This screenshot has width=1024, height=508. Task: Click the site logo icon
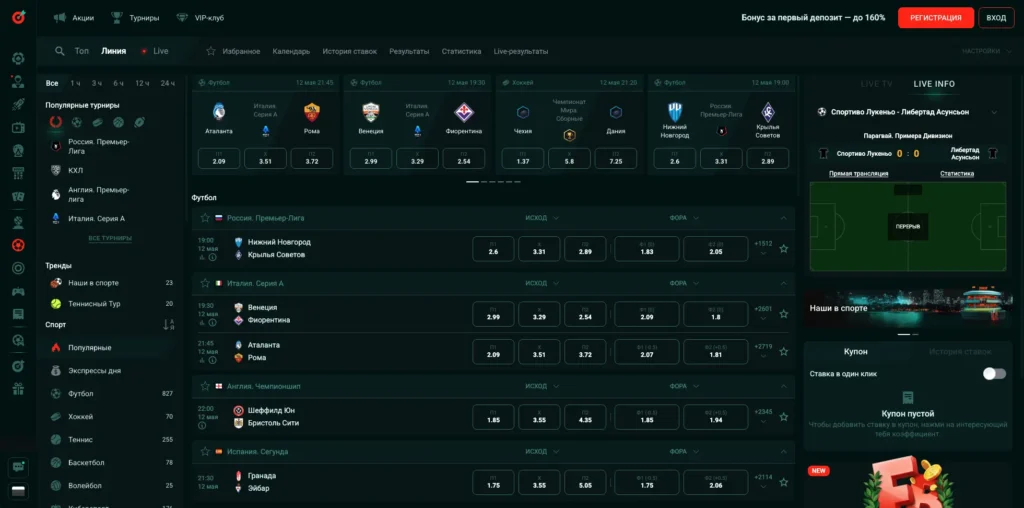(x=18, y=18)
